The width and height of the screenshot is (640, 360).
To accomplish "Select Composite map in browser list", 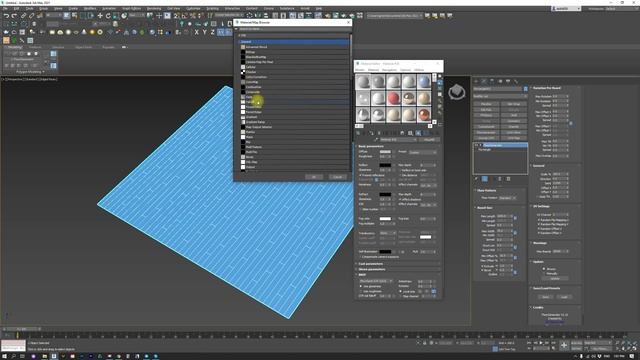I will tap(294, 92).
